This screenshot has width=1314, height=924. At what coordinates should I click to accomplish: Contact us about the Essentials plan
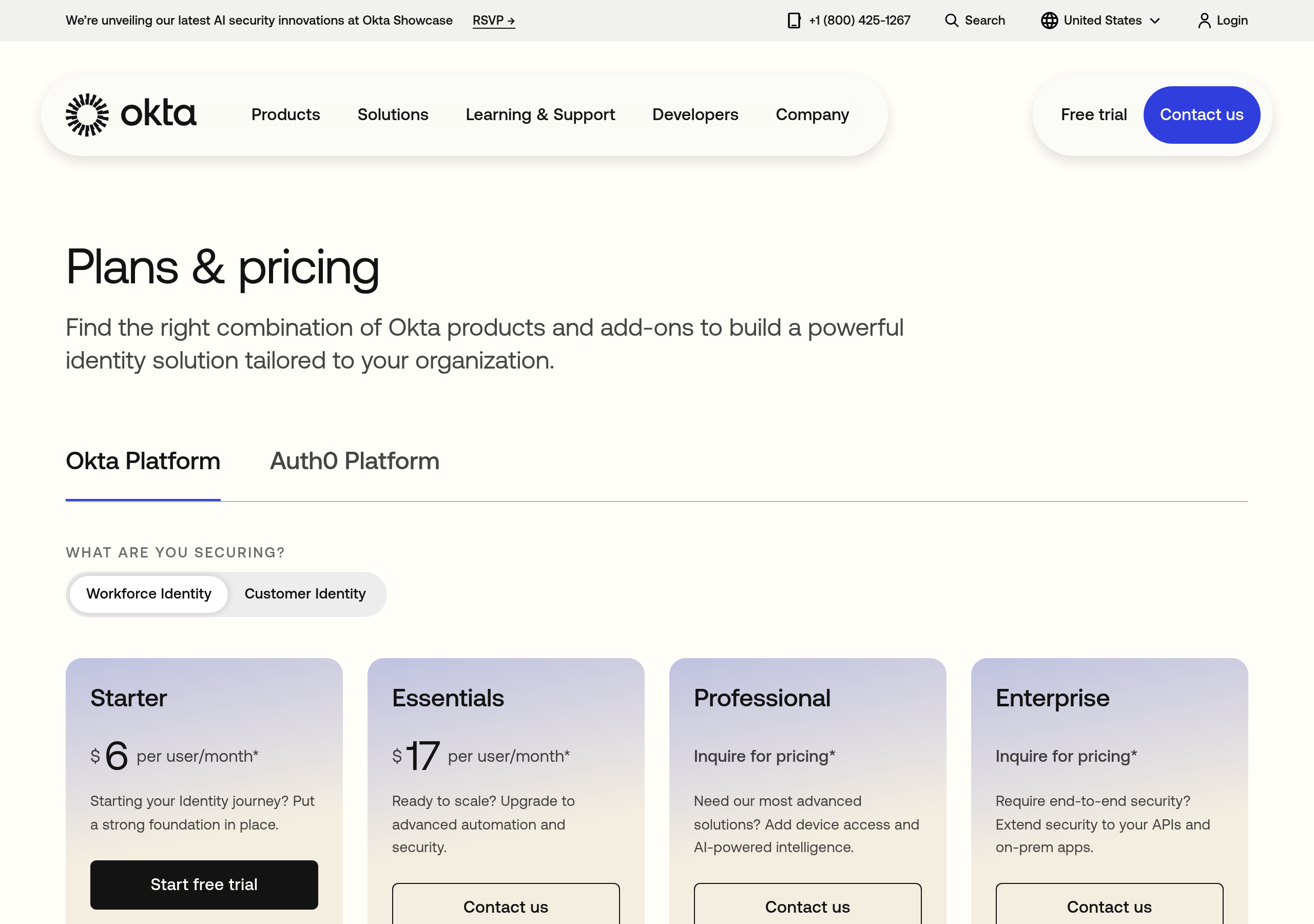[x=506, y=907]
